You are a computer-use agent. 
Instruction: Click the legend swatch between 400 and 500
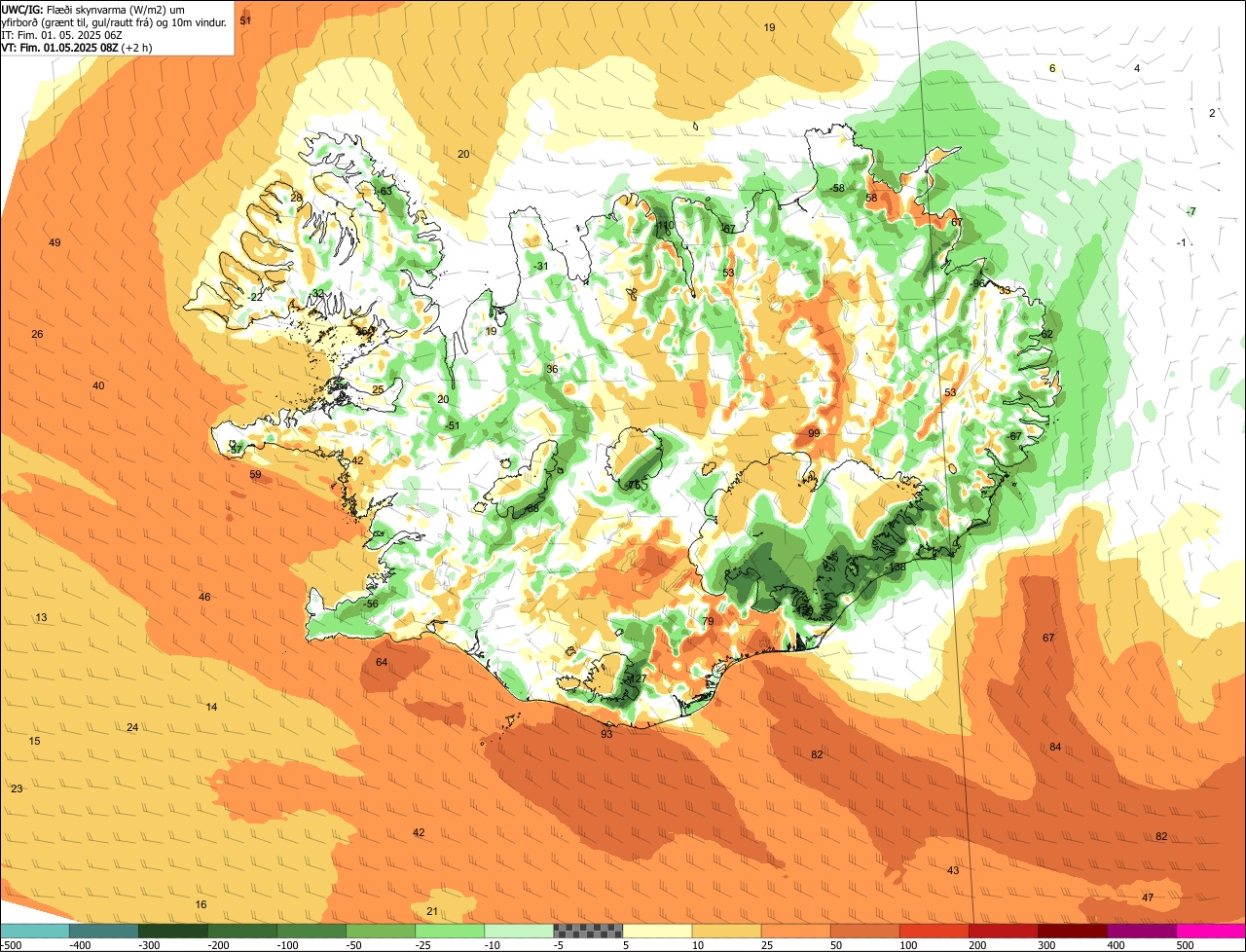pos(1141,931)
